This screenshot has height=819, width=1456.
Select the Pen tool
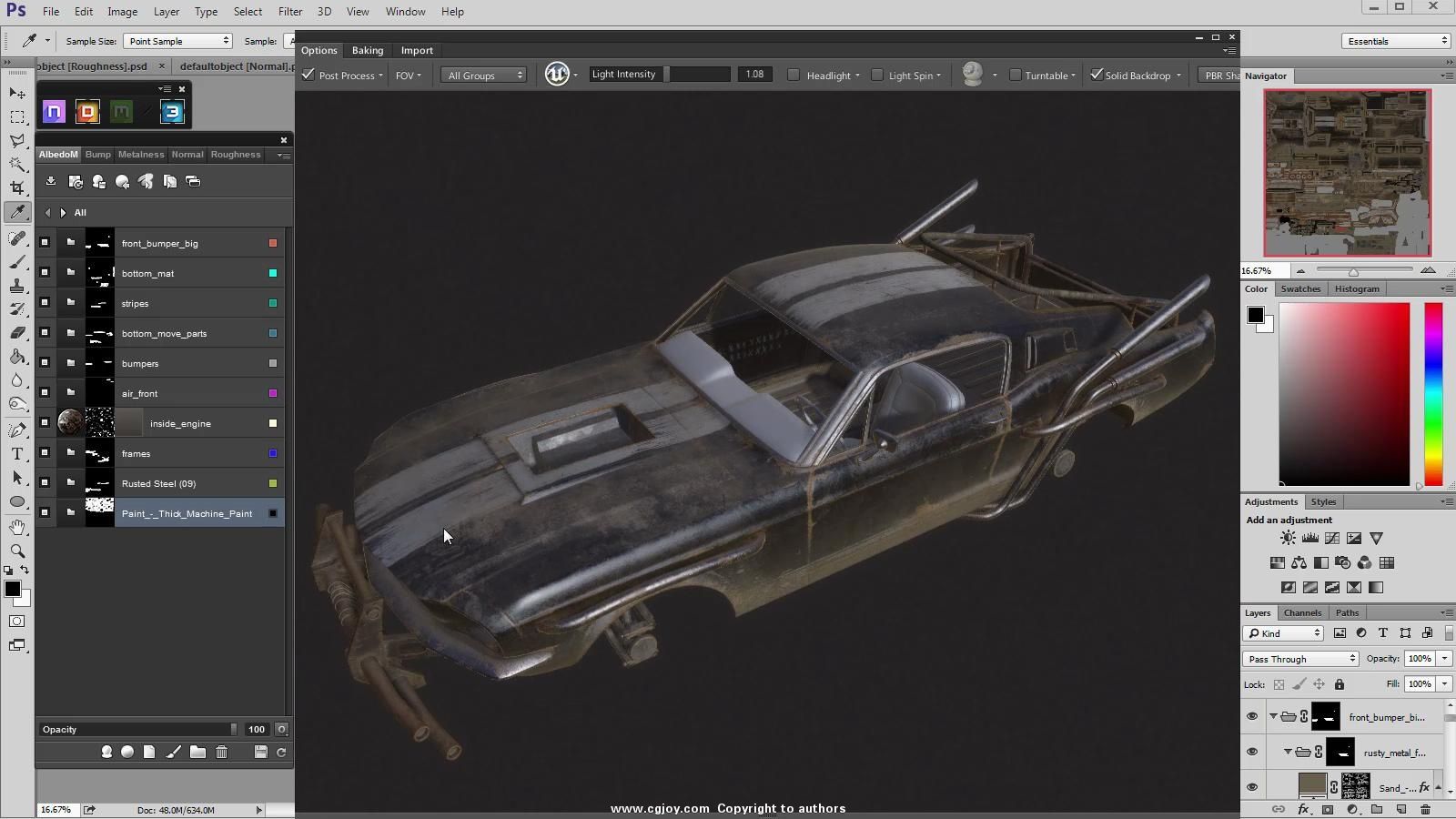point(17,430)
